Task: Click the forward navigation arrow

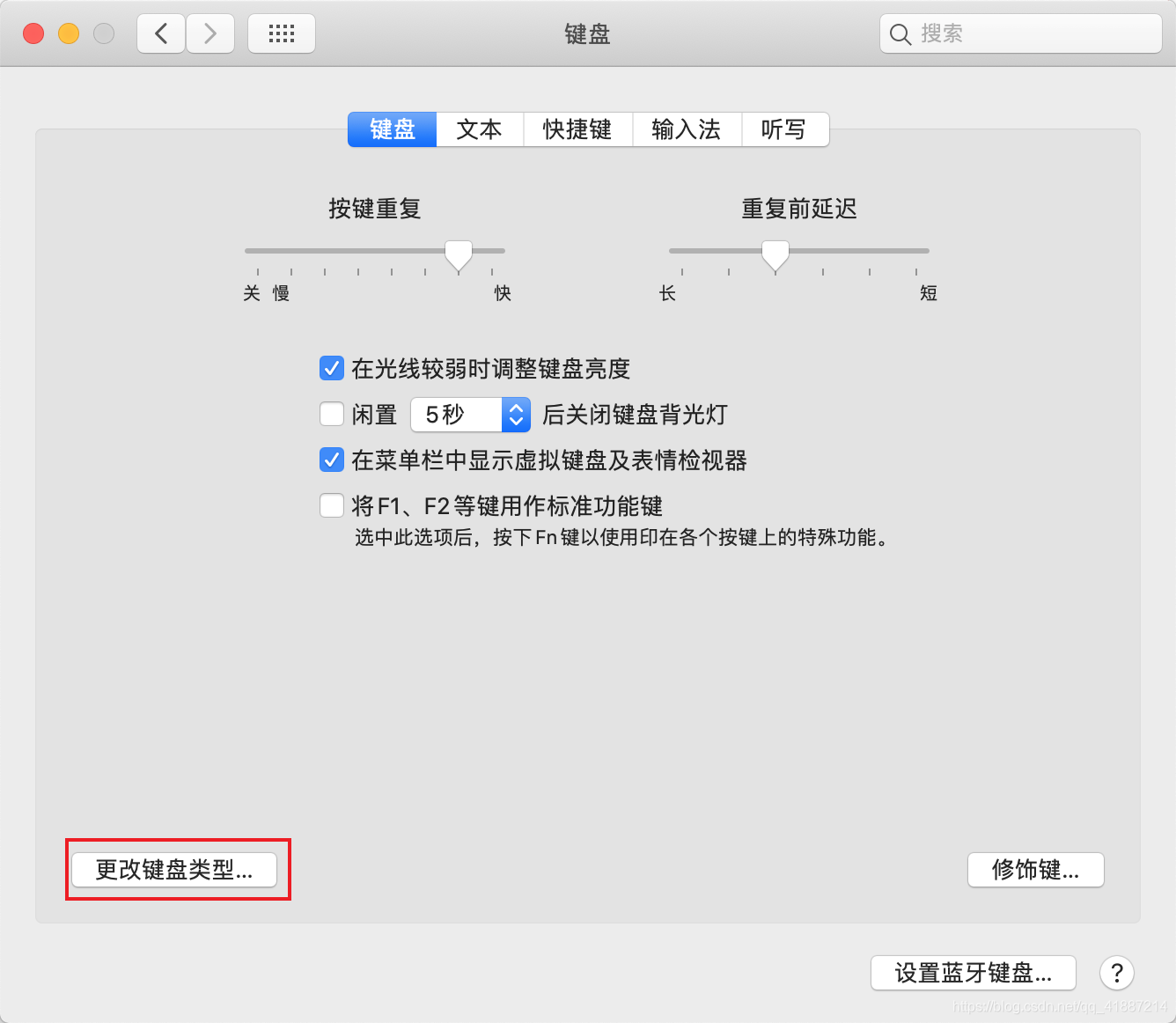Action: click(210, 34)
